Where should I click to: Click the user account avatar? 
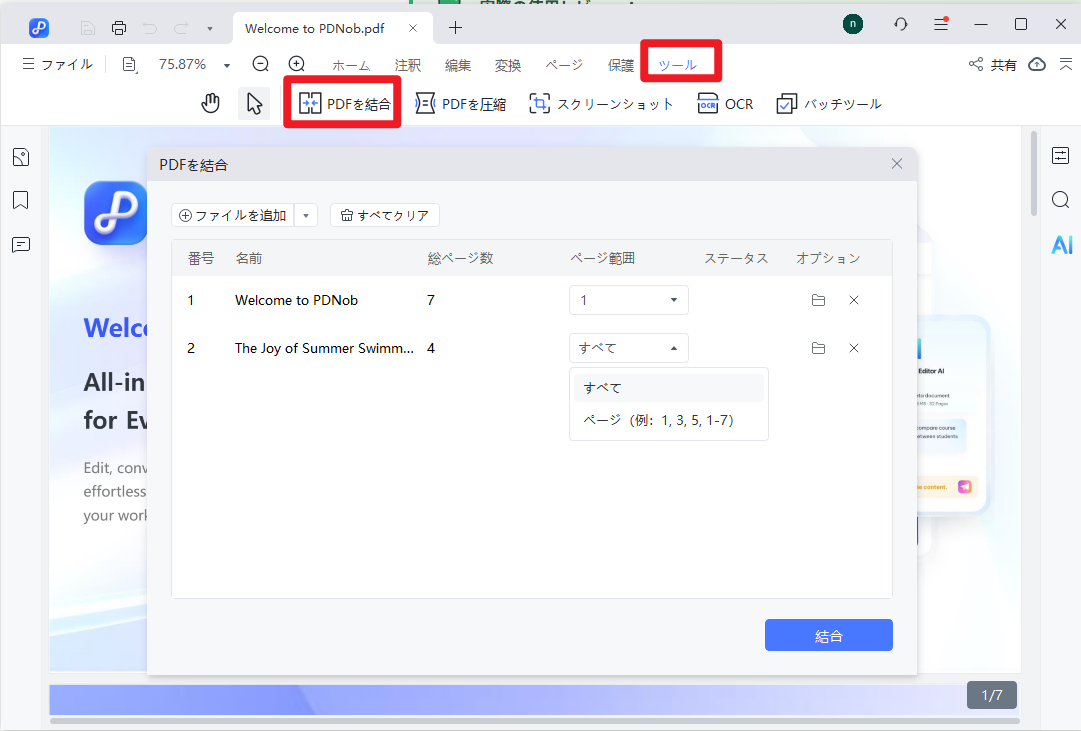pos(853,24)
